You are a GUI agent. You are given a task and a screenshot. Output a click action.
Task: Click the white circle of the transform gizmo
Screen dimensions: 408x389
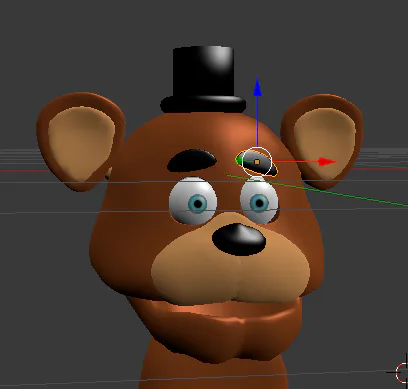pos(257,162)
